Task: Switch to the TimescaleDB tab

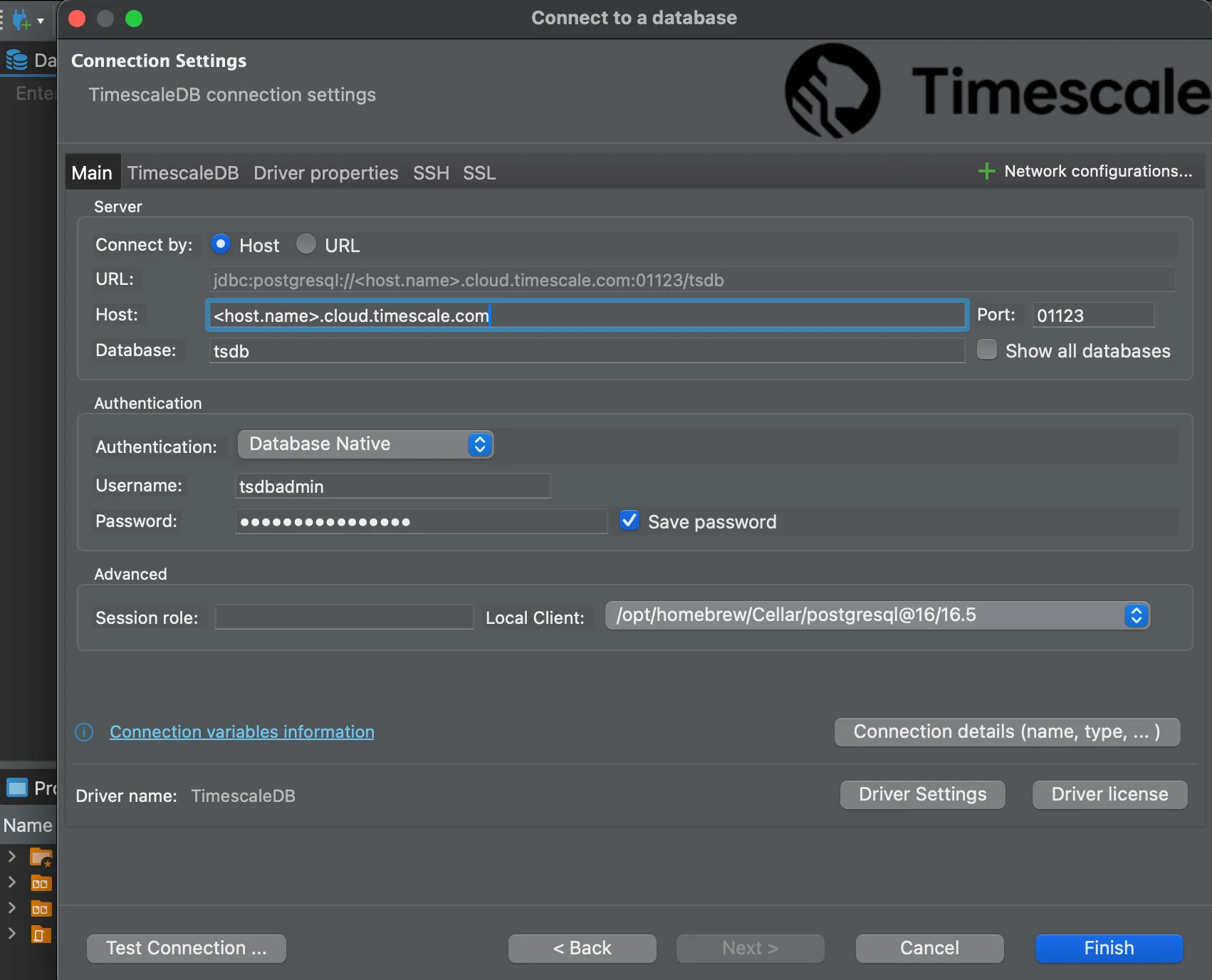Action: click(x=183, y=173)
